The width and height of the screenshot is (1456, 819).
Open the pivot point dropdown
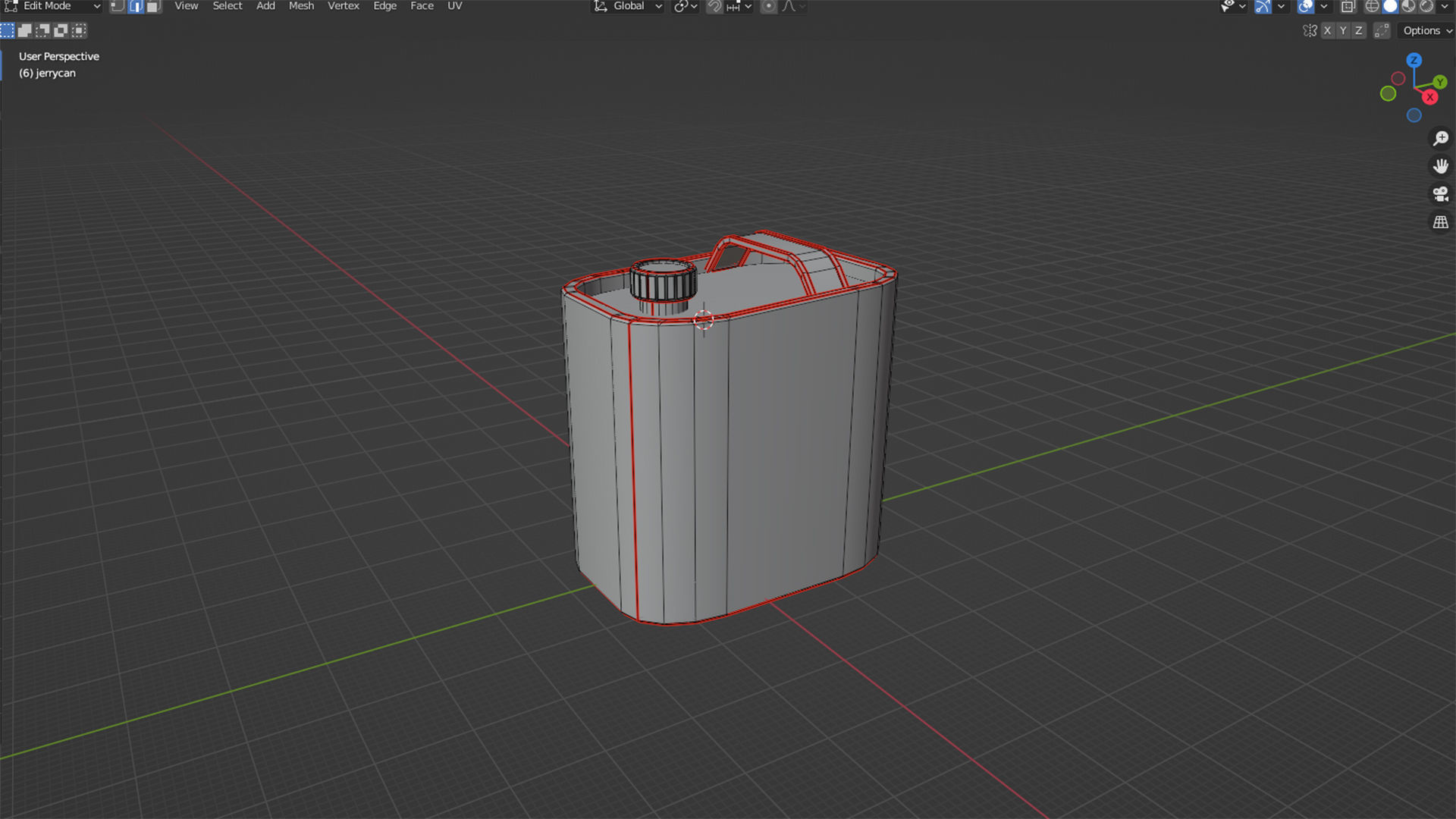(x=686, y=6)
